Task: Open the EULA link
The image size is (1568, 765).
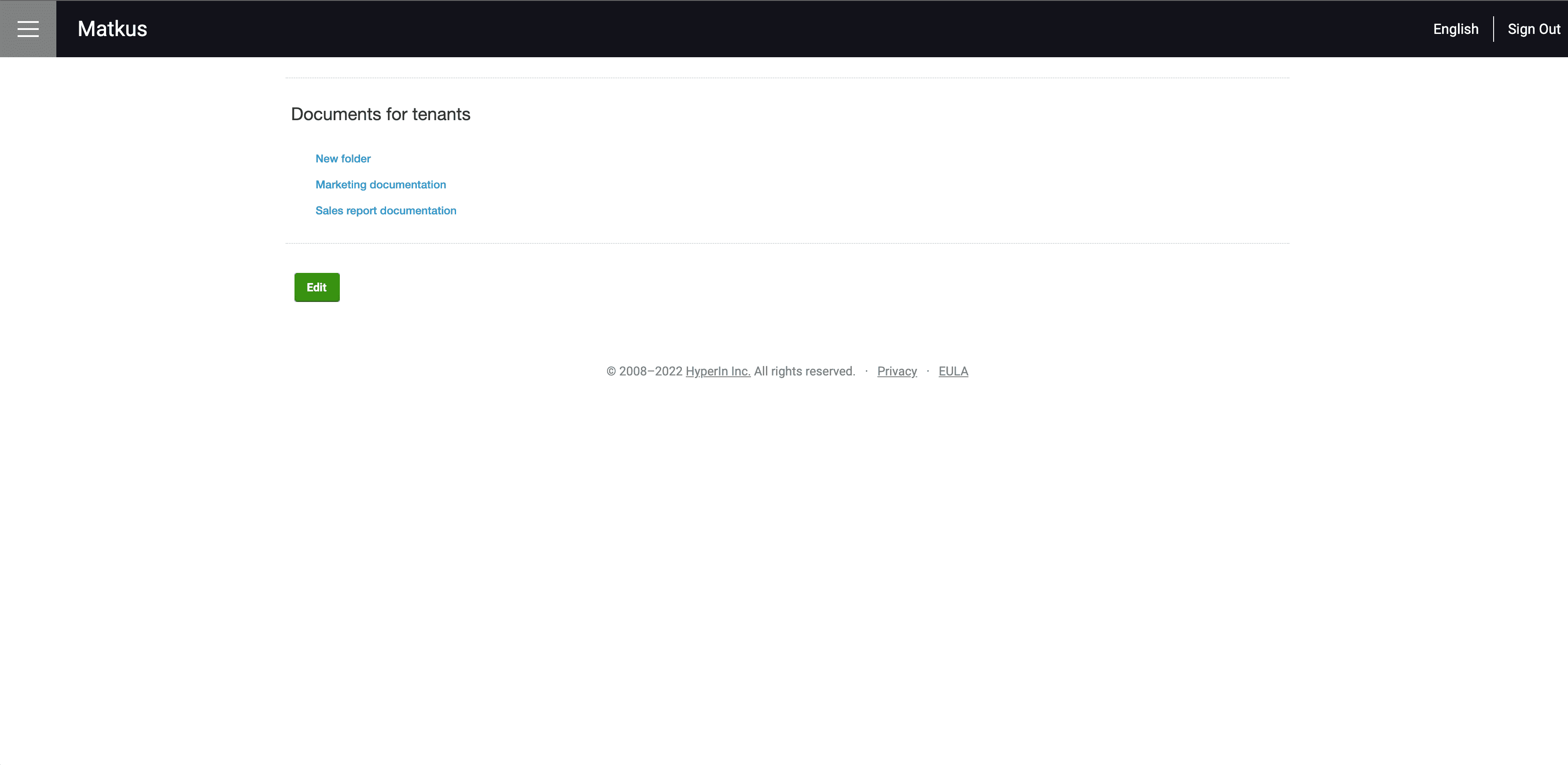Action: [x=953, y=371]
